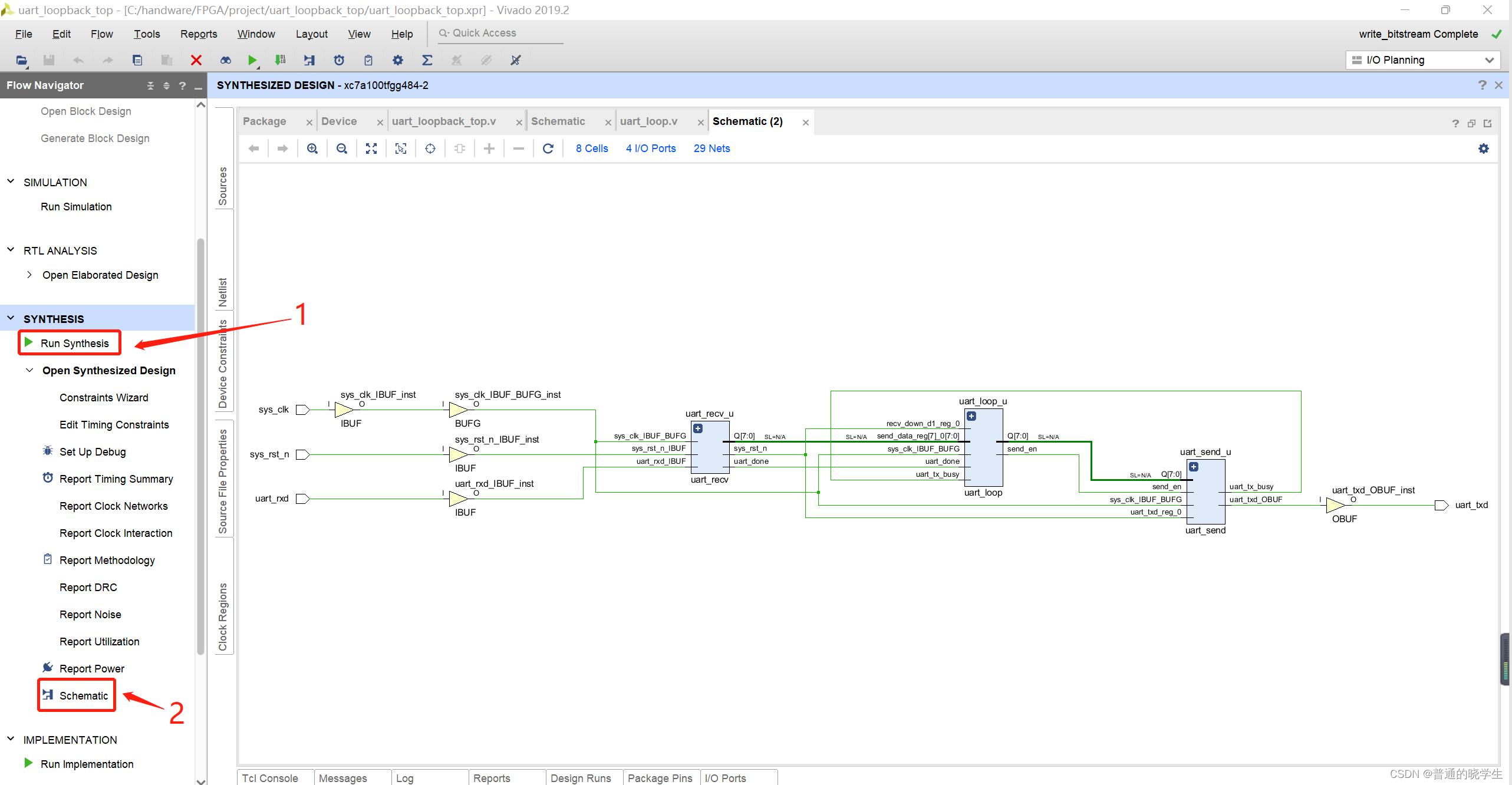Expand the uart_loop_u block plus icon
The height and width of the screenshot is (785, 1512).
(971, 416)
